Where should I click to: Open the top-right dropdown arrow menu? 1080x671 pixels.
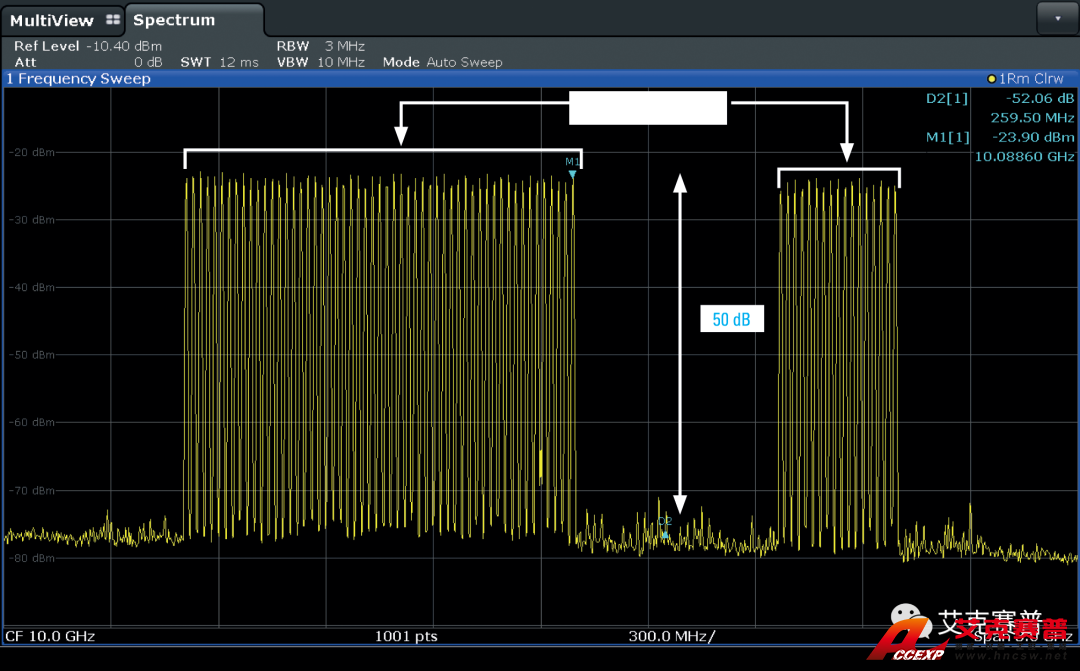coord(1058,18)
